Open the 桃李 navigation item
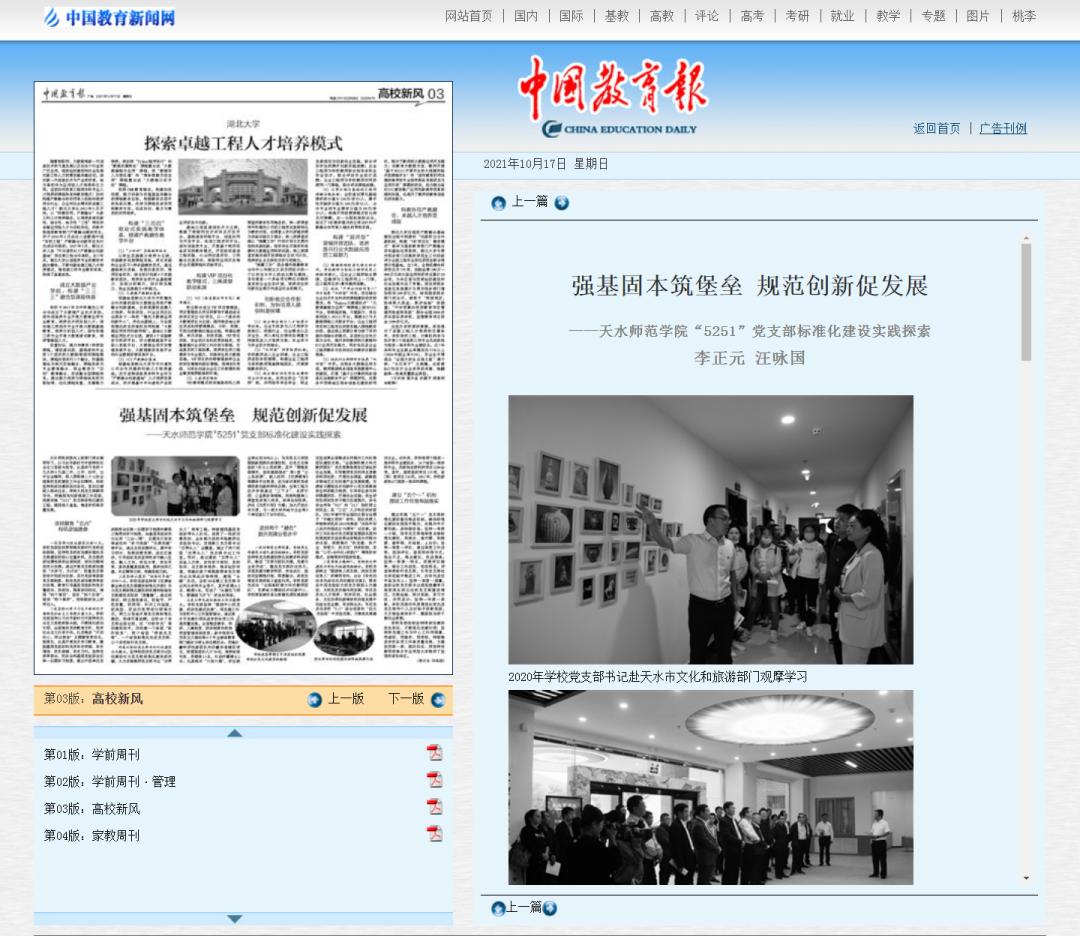The height and width of the screenshot is (936, 1080). pos(1024,16)
